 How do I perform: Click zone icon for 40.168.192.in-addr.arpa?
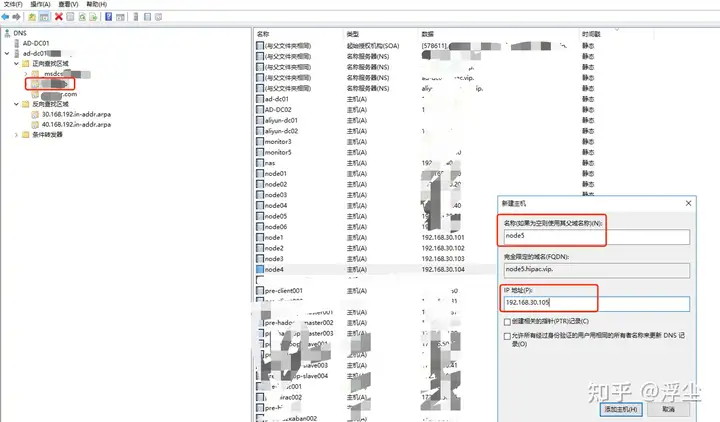(x=35, y=124)
